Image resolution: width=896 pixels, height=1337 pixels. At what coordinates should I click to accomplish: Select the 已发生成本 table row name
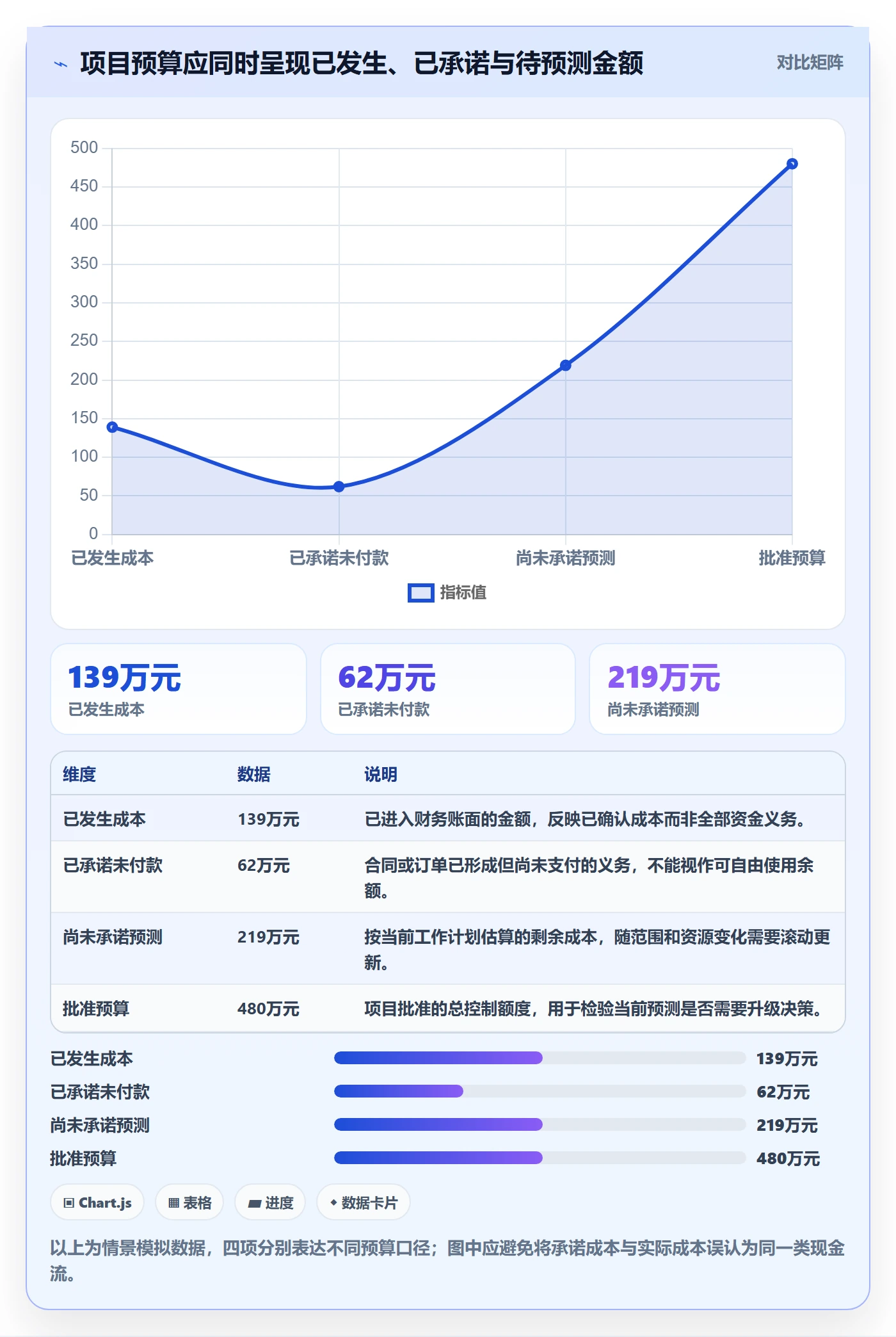[104, 819]
